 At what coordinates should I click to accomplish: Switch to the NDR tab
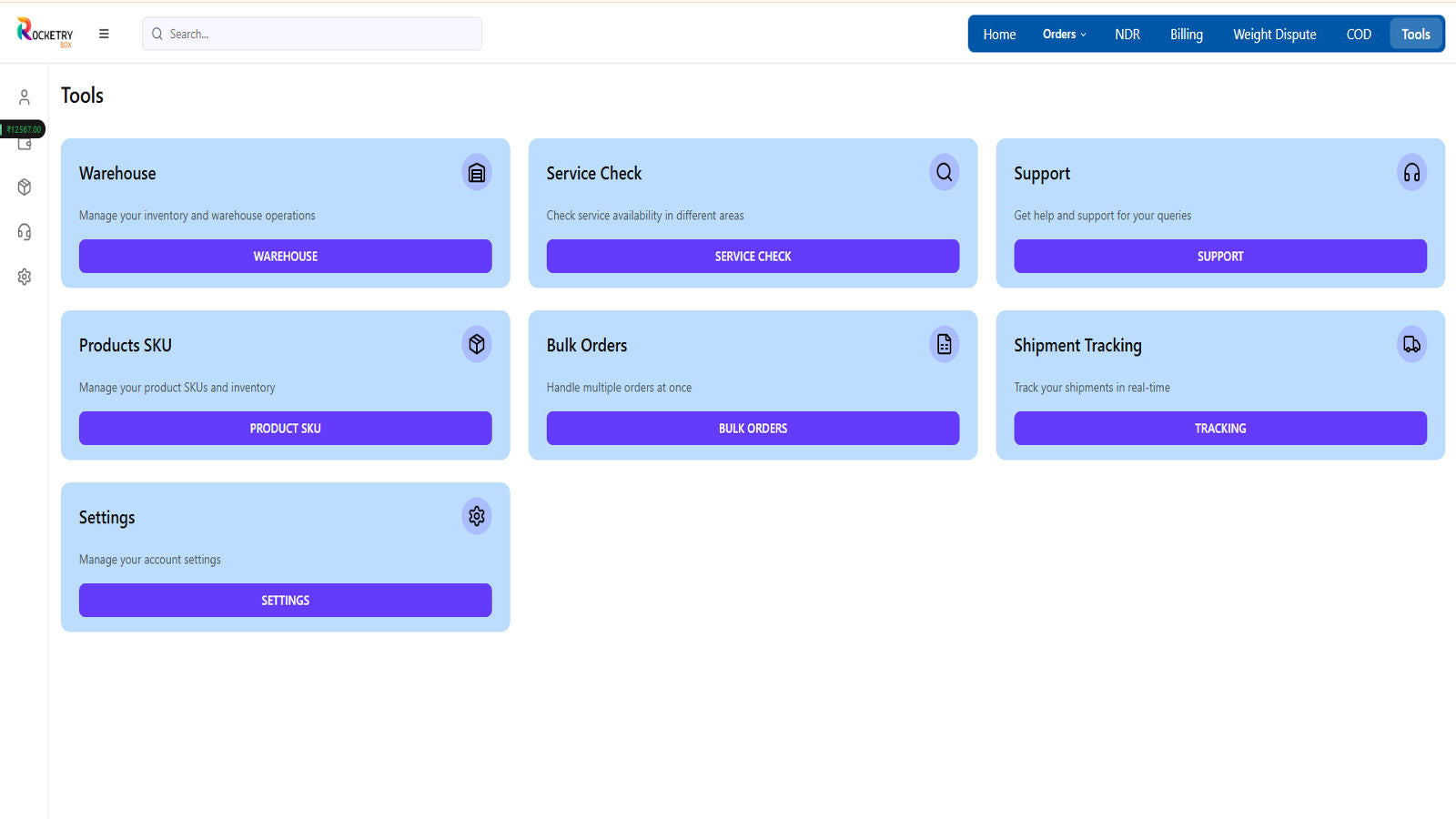tap(1127, 35)
